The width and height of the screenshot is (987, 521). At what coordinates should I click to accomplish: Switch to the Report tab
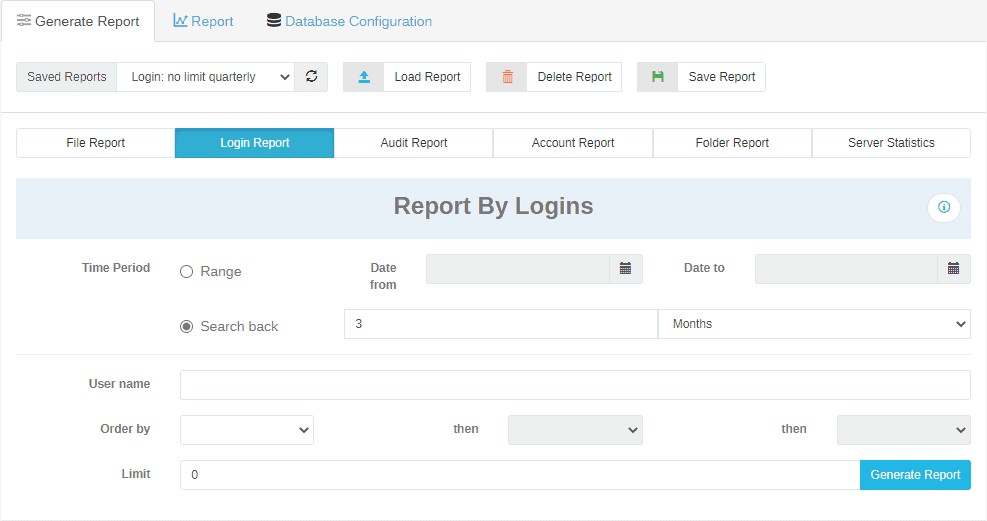coord(203,21)
